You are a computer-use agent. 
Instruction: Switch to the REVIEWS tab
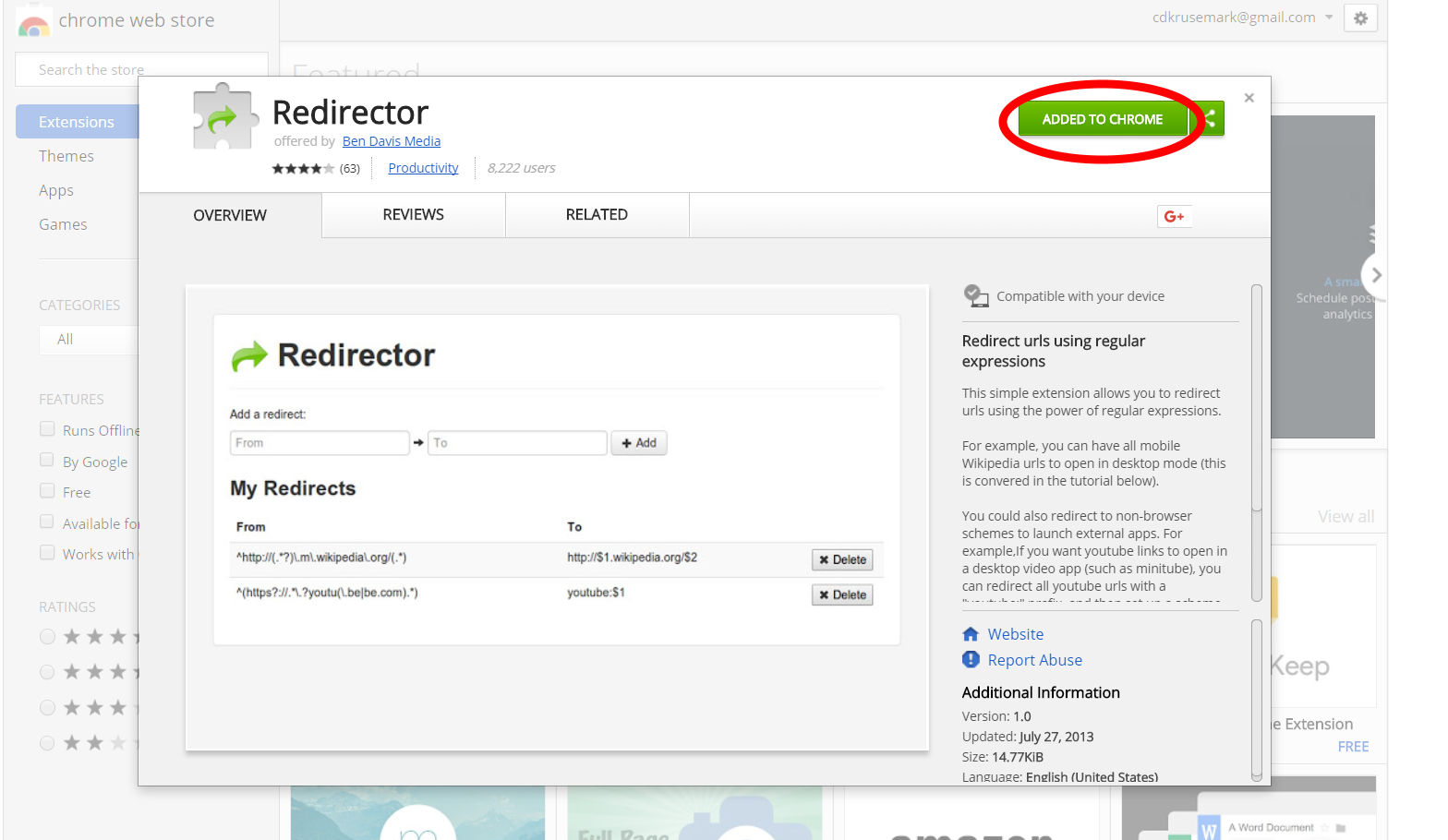414,215
